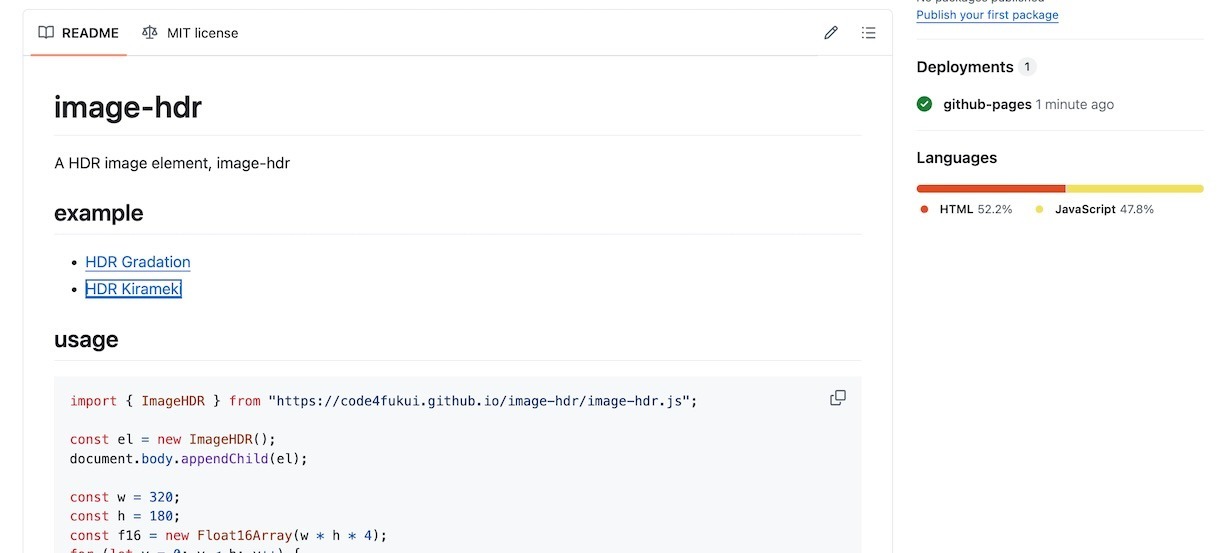Click Publish your first package link
Image resolution: width=1220 pixels, height=553 pixels.
(987, 15)
